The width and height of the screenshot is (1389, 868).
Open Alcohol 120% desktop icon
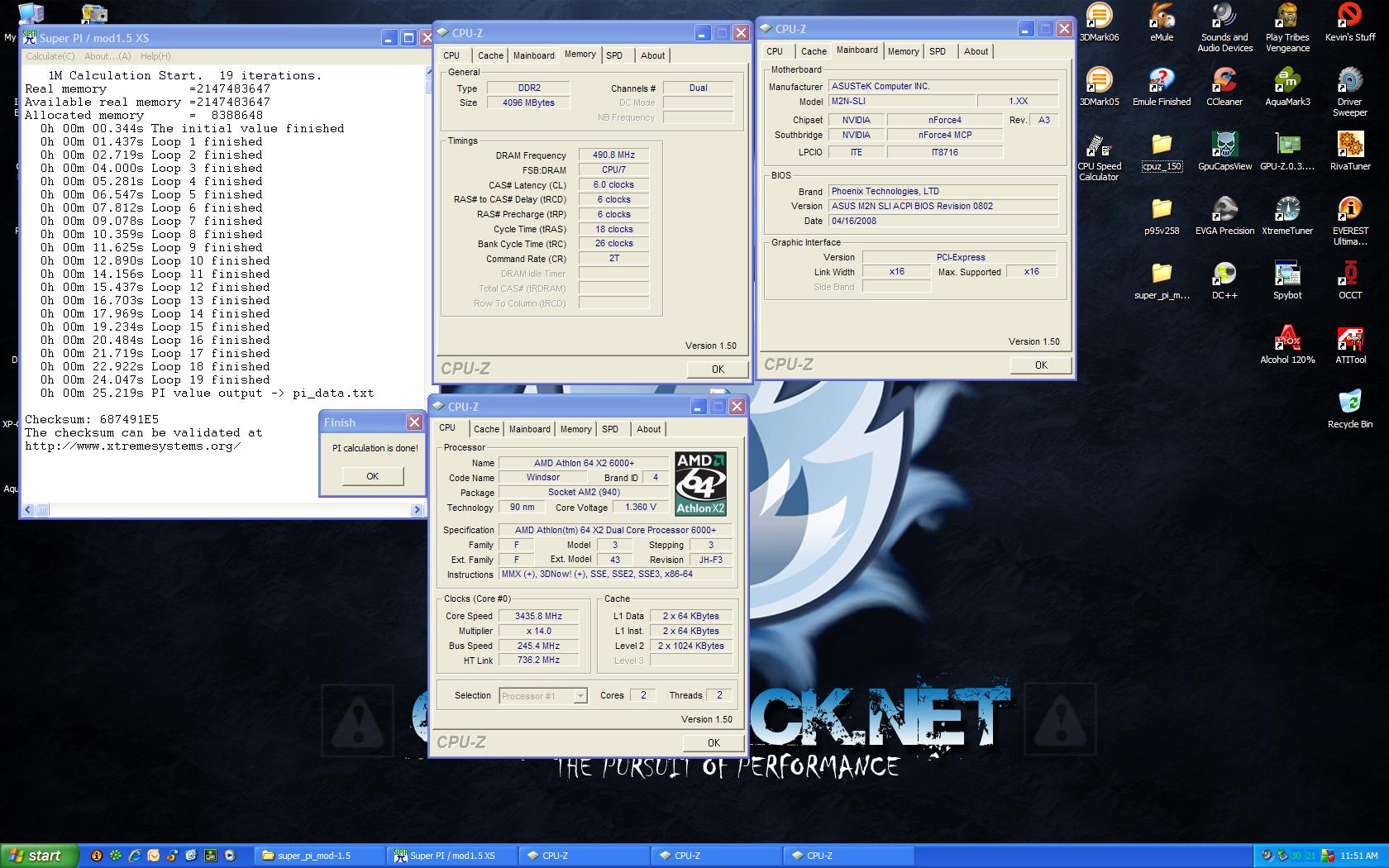[1287, 345]
